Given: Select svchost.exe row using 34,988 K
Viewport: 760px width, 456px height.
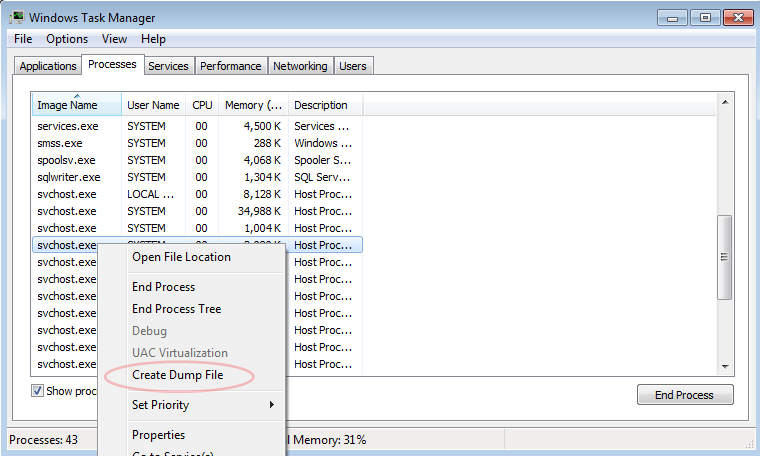Looking at the screenshot, I should (197, 211).
